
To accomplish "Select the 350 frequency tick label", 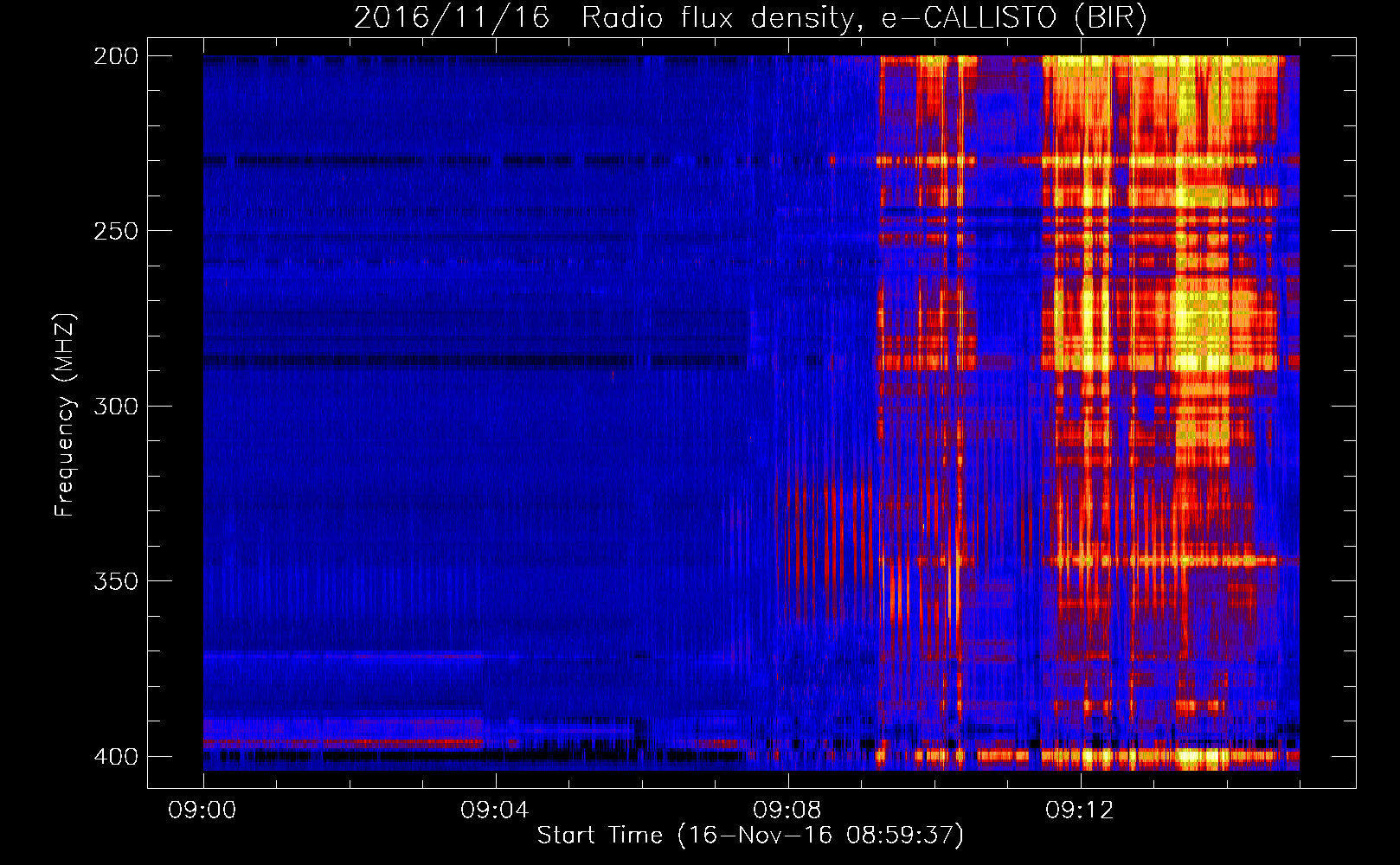I will [x=115, y=581].
